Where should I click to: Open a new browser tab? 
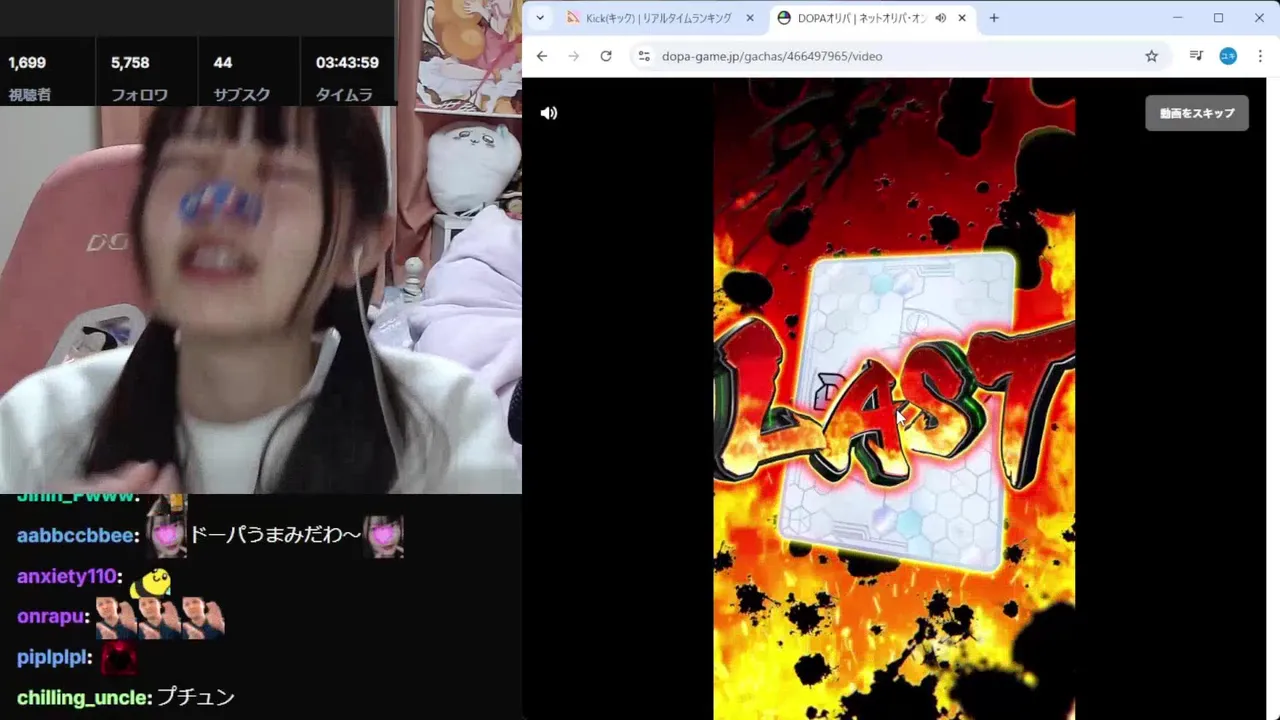tap(994, 18)
